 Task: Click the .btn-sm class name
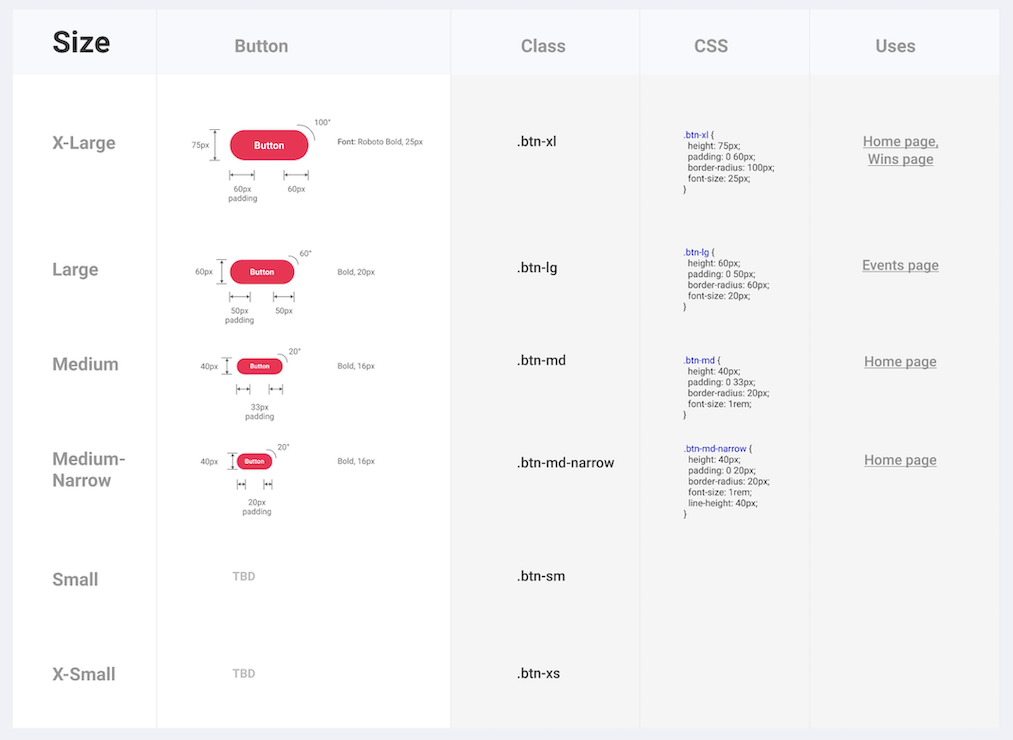click(x=541, y=576)
